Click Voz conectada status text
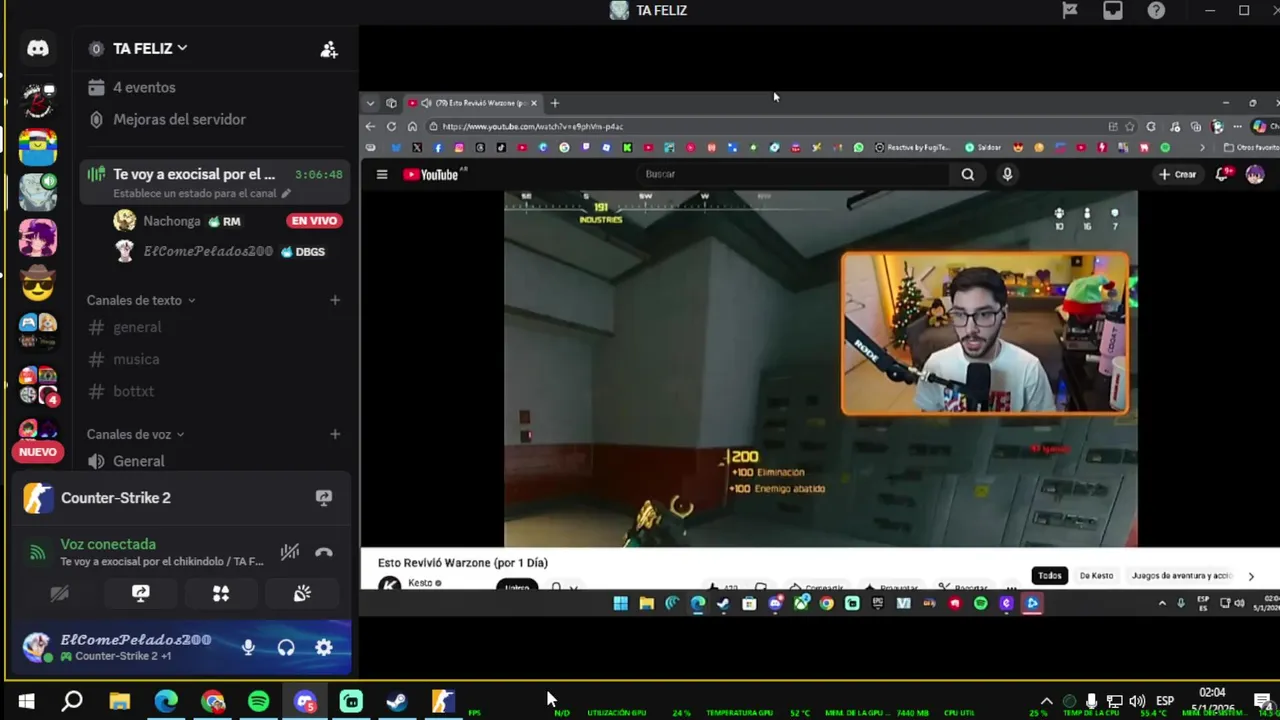 tap(108, 544)
